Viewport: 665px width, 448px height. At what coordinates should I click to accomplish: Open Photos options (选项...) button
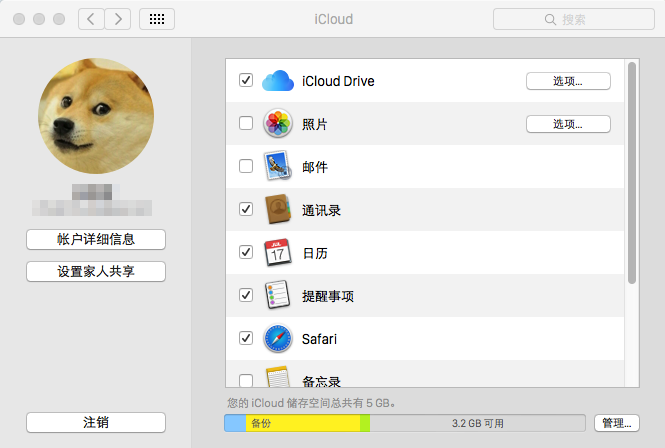pyautogui.click(x=568, y=124)
